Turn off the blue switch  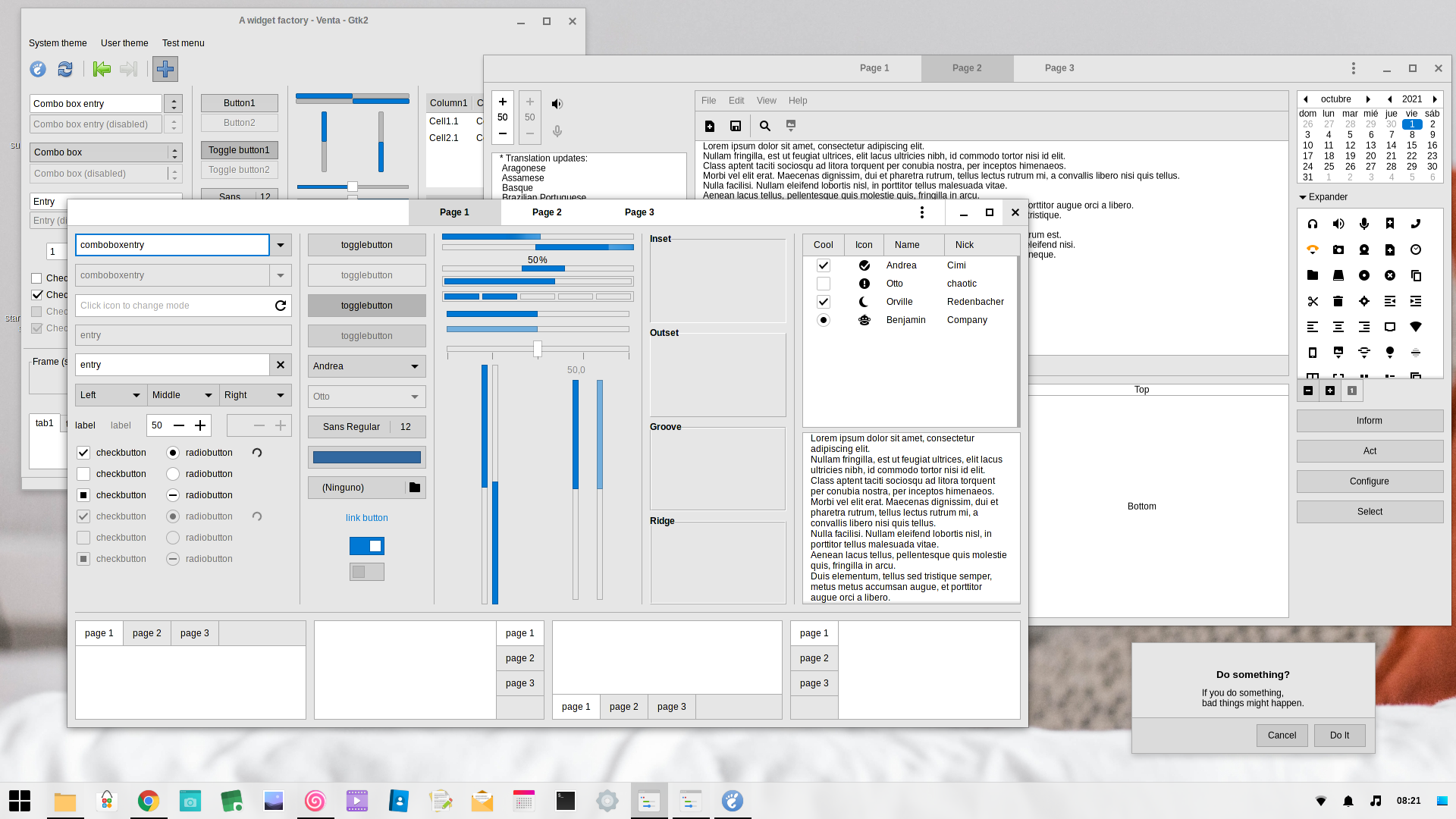click(367, 546)
